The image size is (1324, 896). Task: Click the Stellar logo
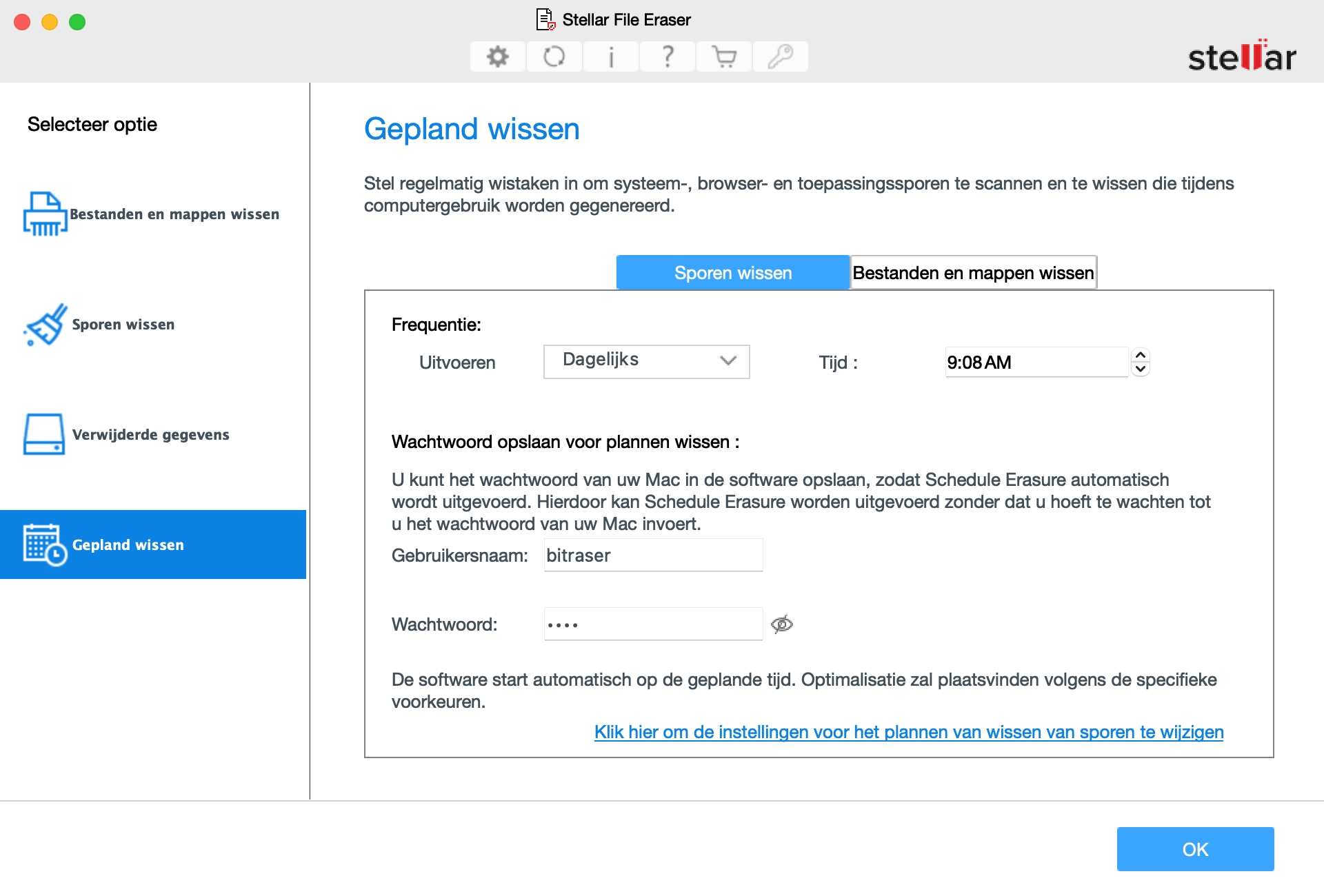(x=1242, y=56)
